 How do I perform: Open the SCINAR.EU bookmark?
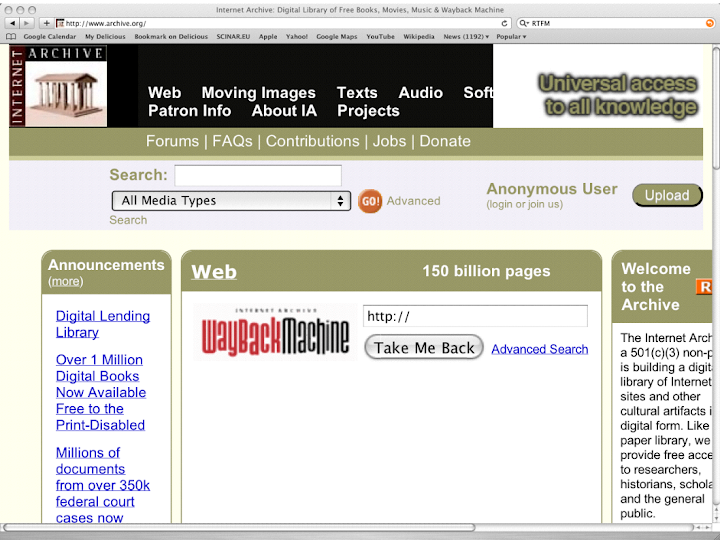(x=233, y=36)
